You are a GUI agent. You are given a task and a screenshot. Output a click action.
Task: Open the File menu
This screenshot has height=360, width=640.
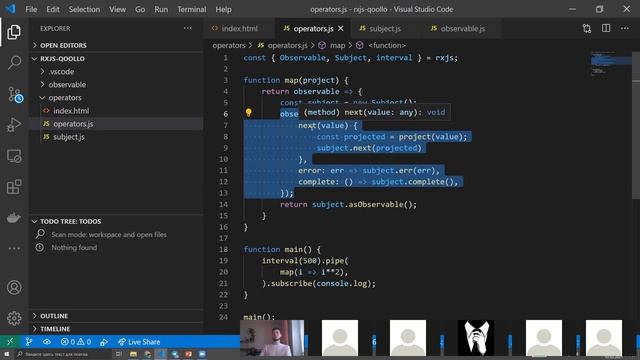[x=31, y=9]
